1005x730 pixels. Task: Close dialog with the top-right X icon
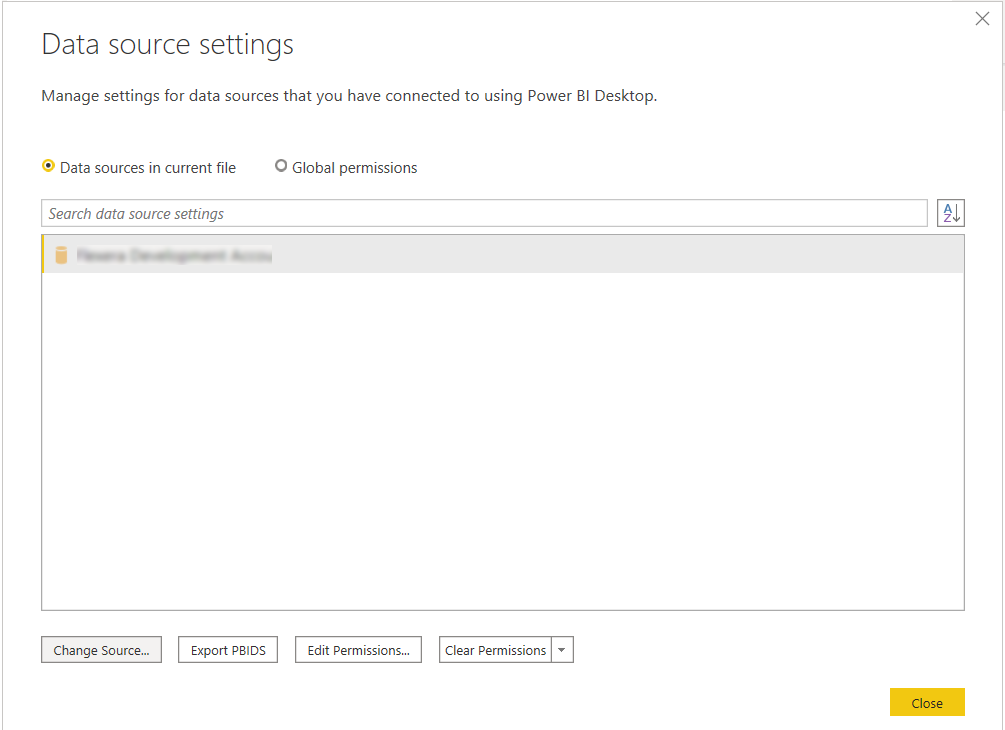tap(982, 19)
